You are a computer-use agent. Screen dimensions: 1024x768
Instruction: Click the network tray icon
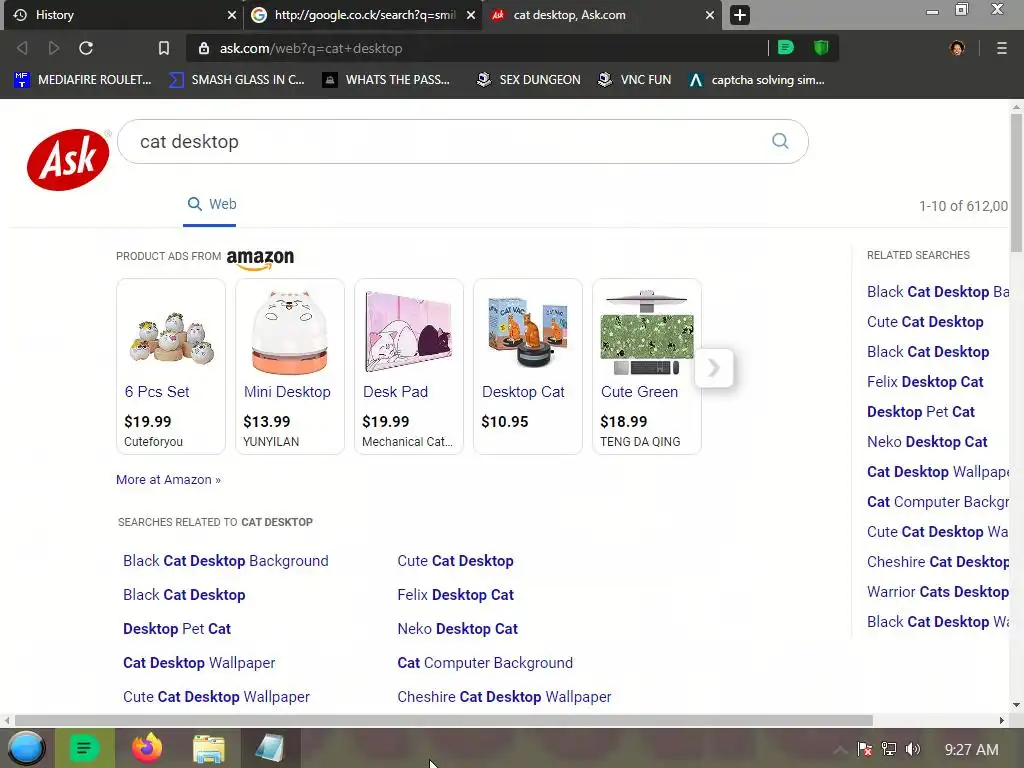pyautogui.click(x=889, y=749)
